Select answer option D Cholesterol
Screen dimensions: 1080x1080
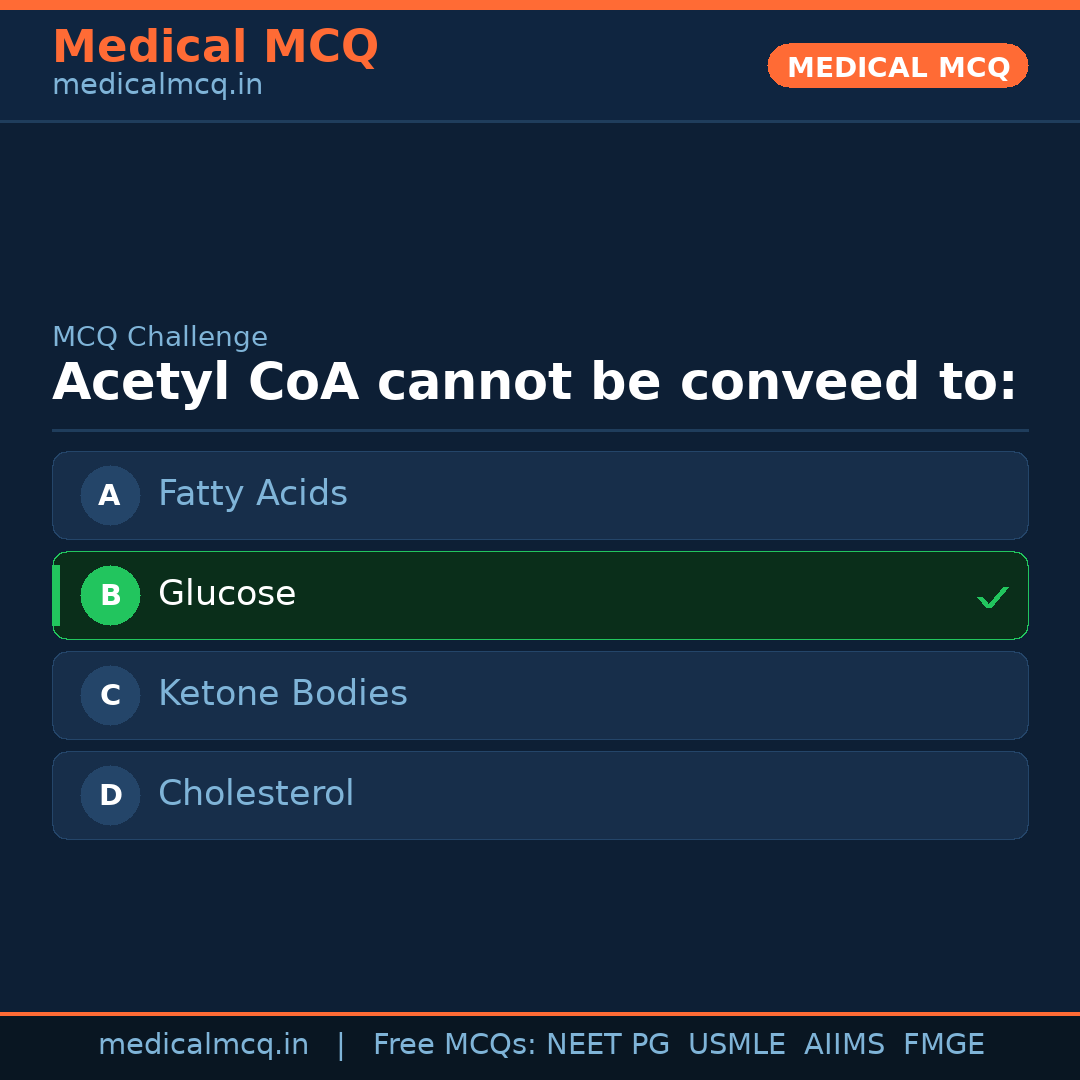click(x=540, y=795)
